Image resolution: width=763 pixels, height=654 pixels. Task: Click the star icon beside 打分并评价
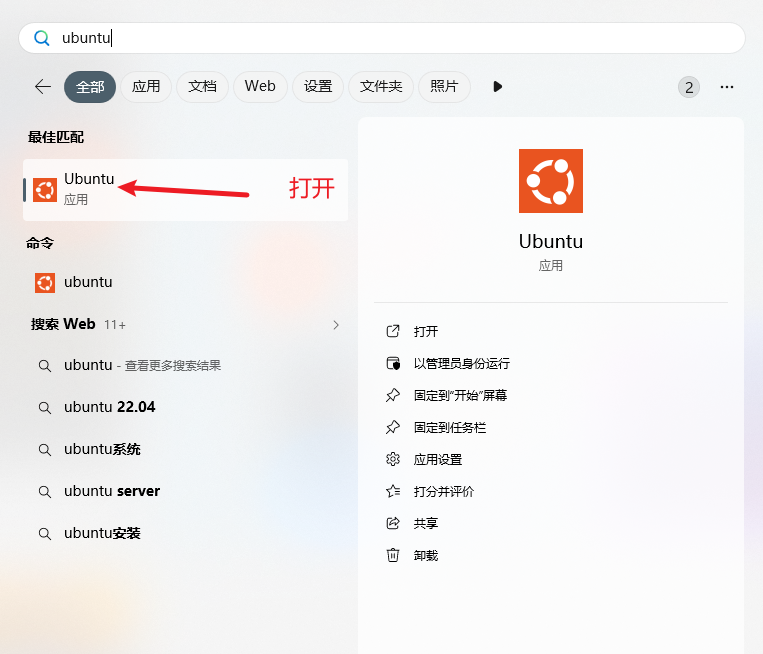tap(393, 491)
